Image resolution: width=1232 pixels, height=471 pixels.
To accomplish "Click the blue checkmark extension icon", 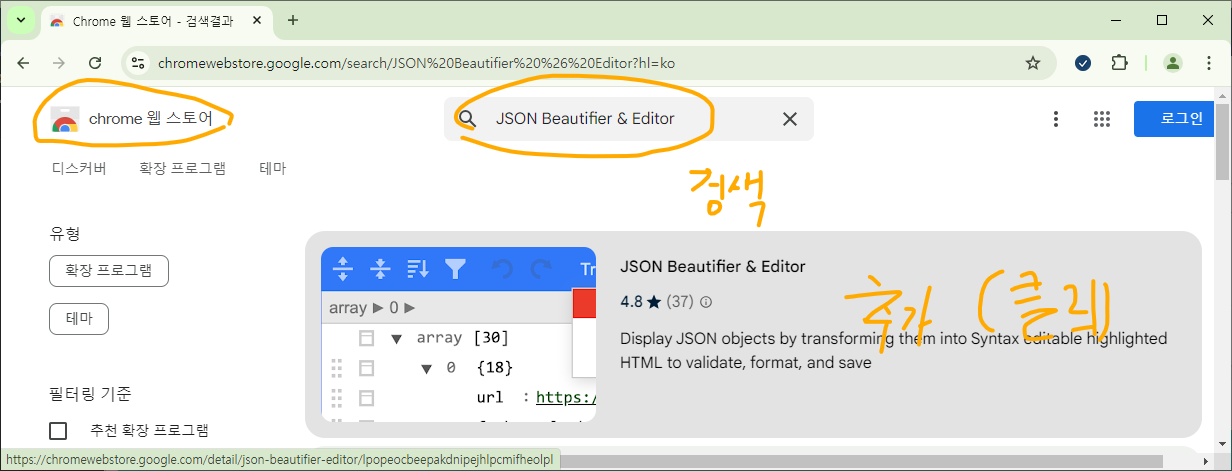I will tap(1083, 63).
